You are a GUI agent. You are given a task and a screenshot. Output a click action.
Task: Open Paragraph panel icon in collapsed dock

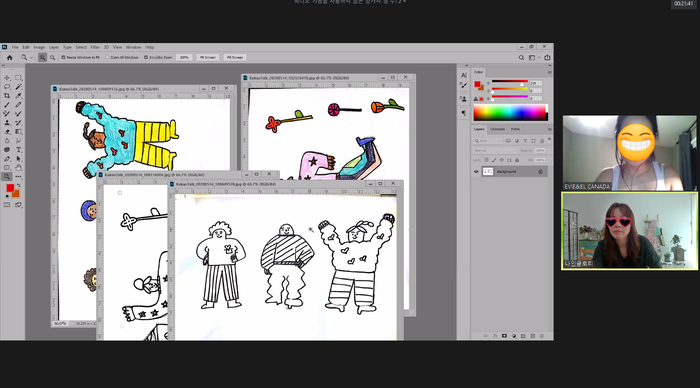pos(464,113)
